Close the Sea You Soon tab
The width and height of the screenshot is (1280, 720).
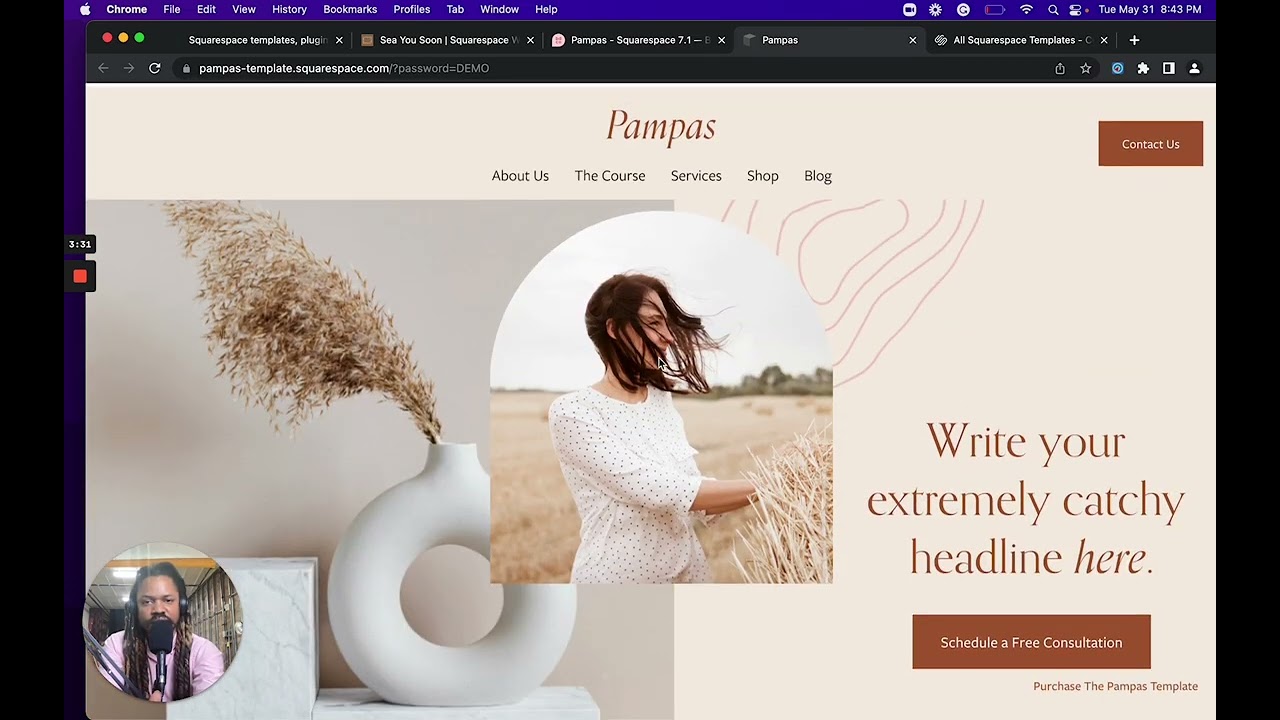click(x=530, y=40)
